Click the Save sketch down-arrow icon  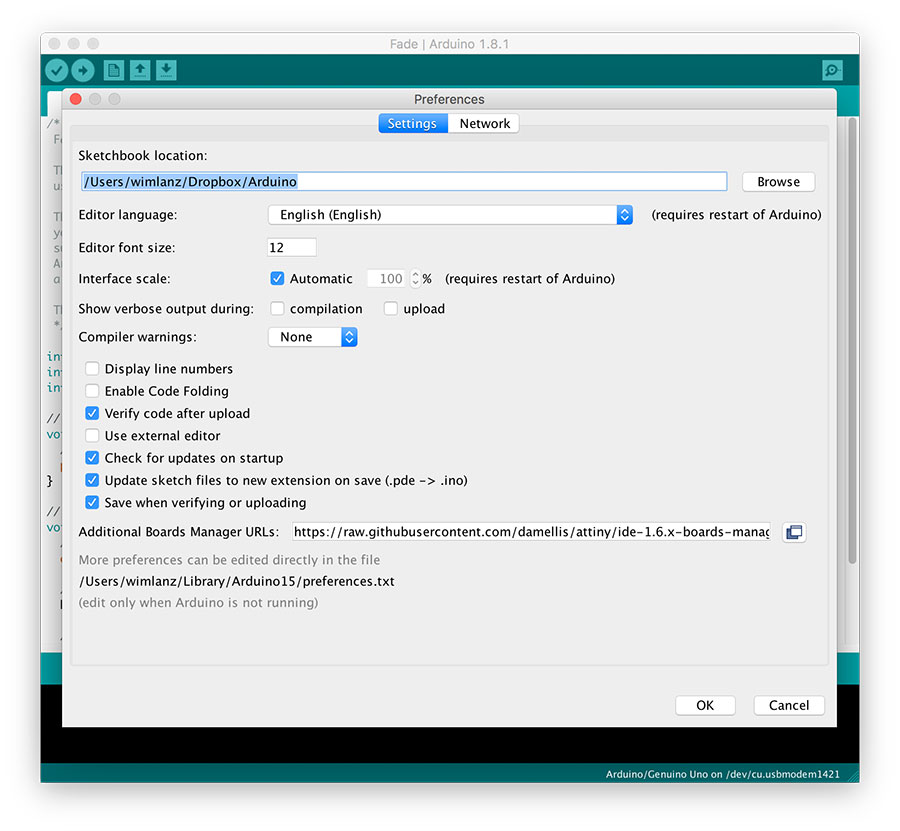click(166, 71)
